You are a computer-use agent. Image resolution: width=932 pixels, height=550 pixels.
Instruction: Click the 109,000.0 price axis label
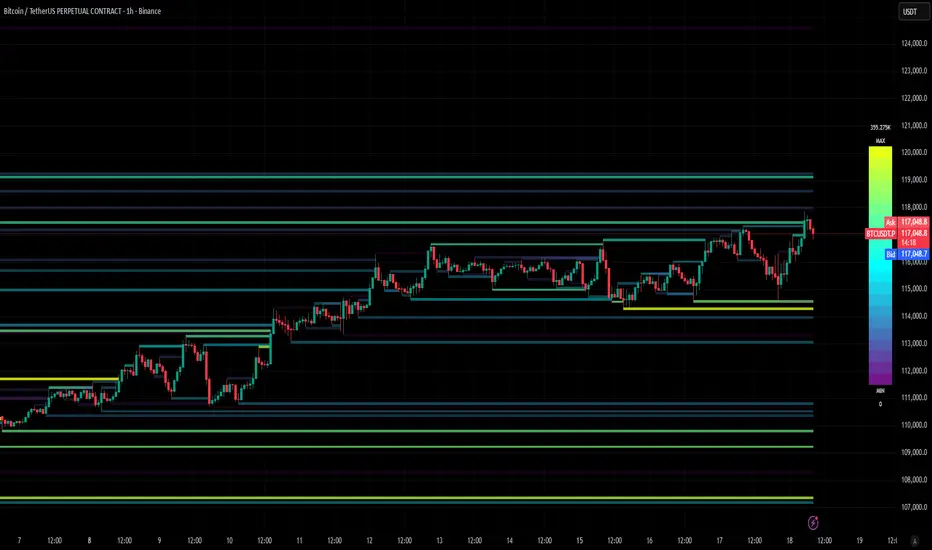914,452
